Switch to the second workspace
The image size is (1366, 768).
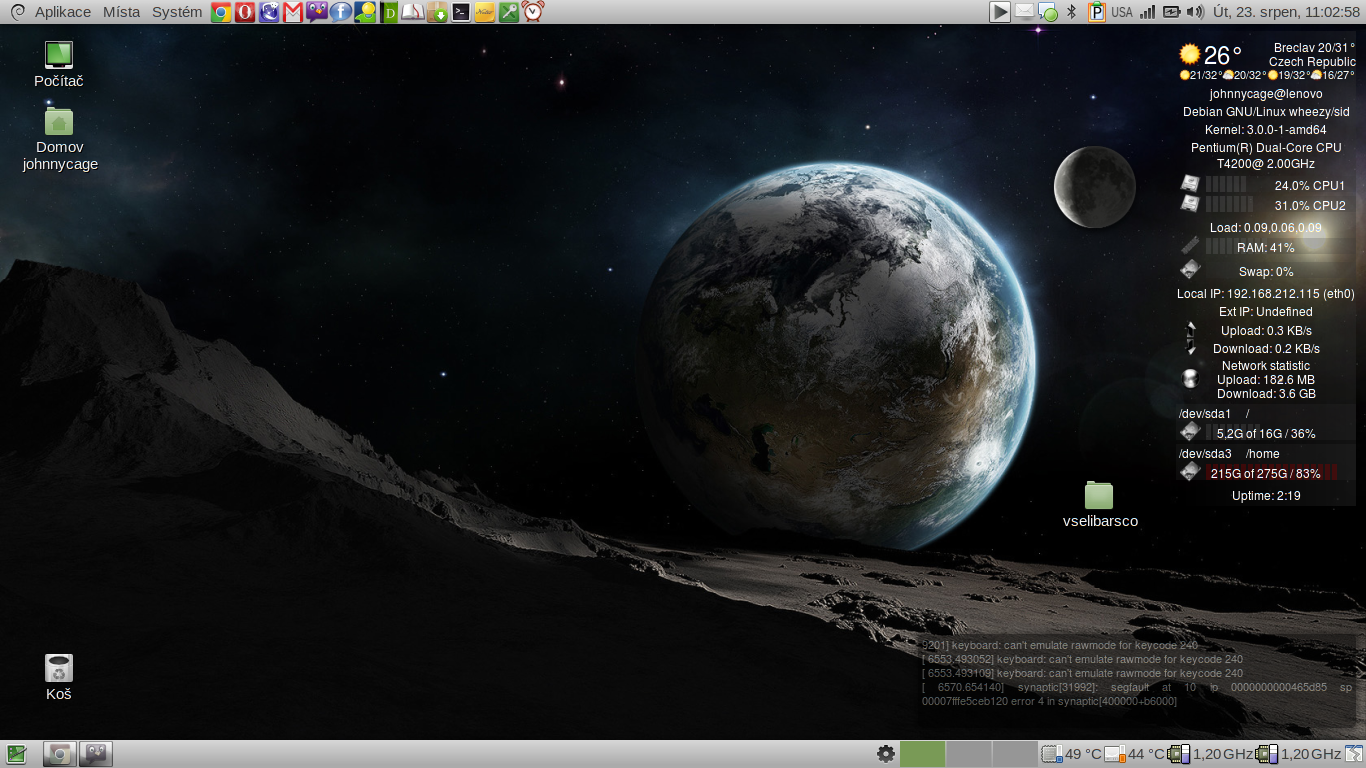(x=968, y=754)
